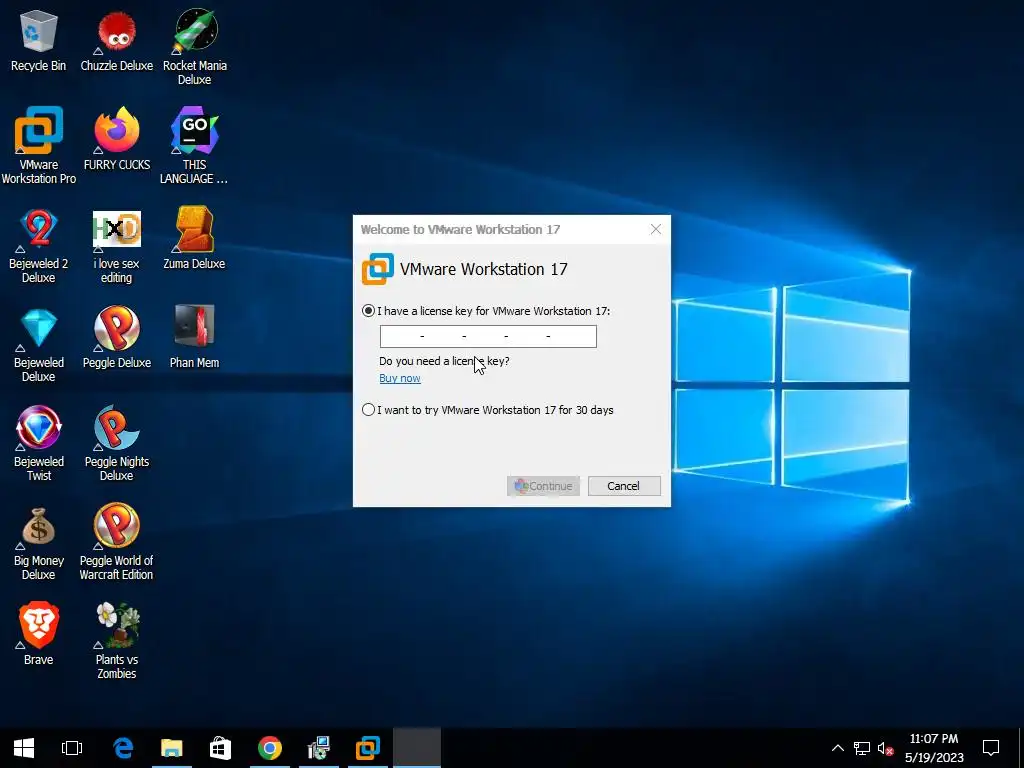Cancel the VMware Workstation 17 dialog
The height and width of the screenshot is (768, 1024).
click(x=624, y=486)
